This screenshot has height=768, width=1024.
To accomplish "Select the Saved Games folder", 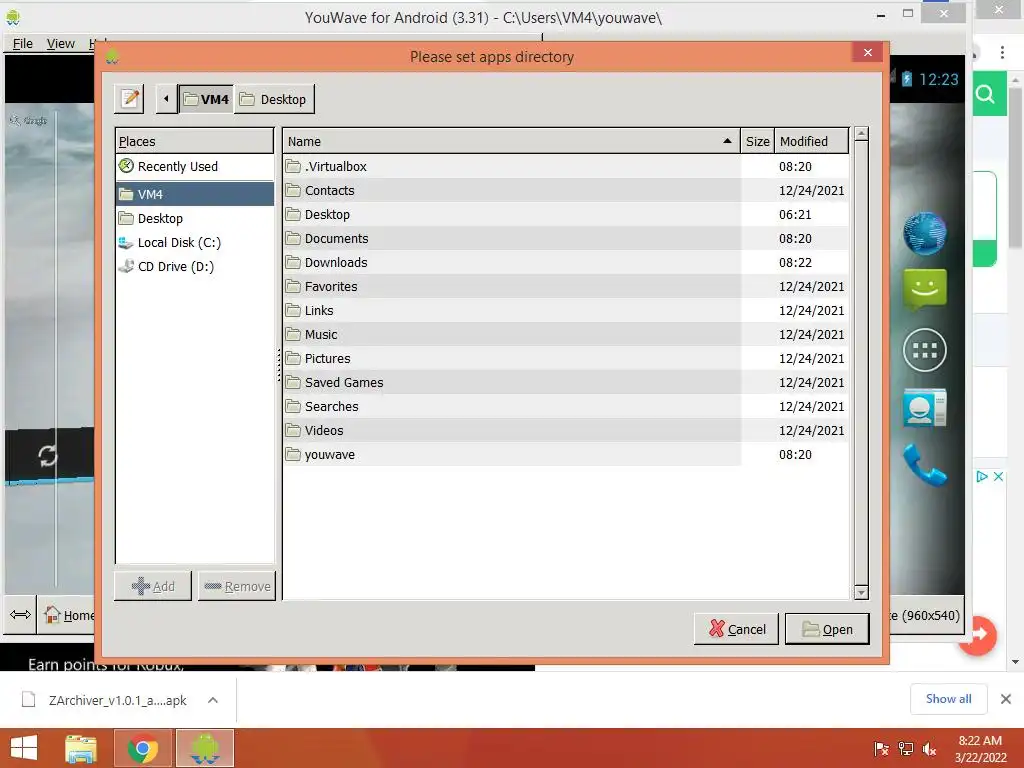I will point(566,383).
